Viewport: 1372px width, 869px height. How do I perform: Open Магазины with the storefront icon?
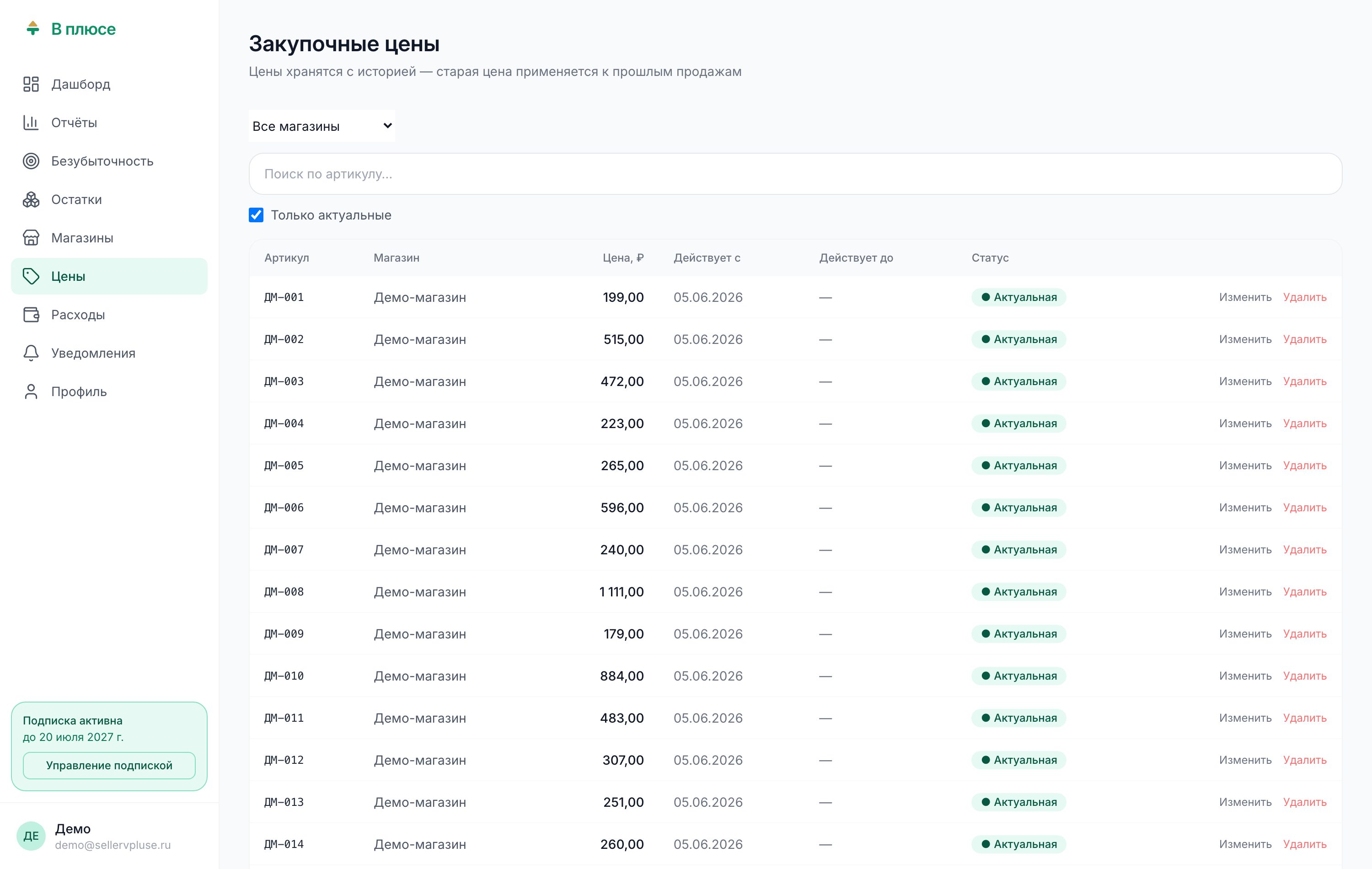point(31,238)
